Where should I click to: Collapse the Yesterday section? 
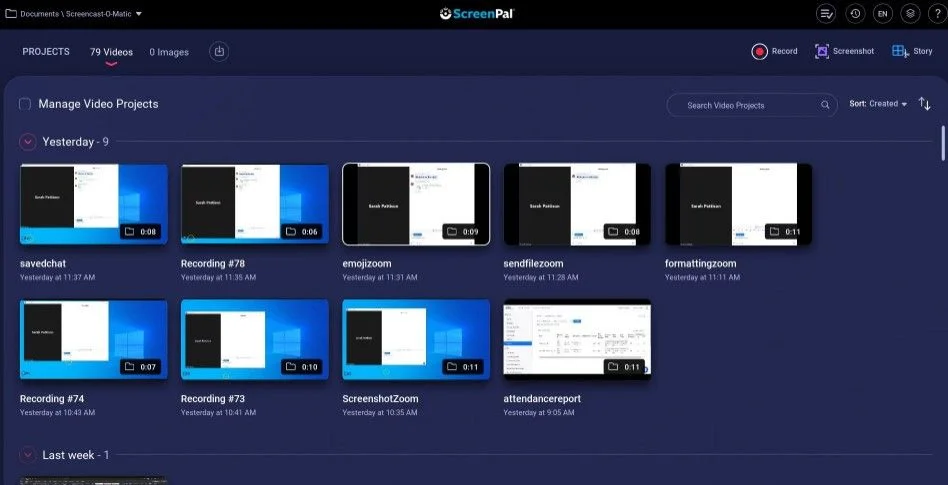coord(27,142)
